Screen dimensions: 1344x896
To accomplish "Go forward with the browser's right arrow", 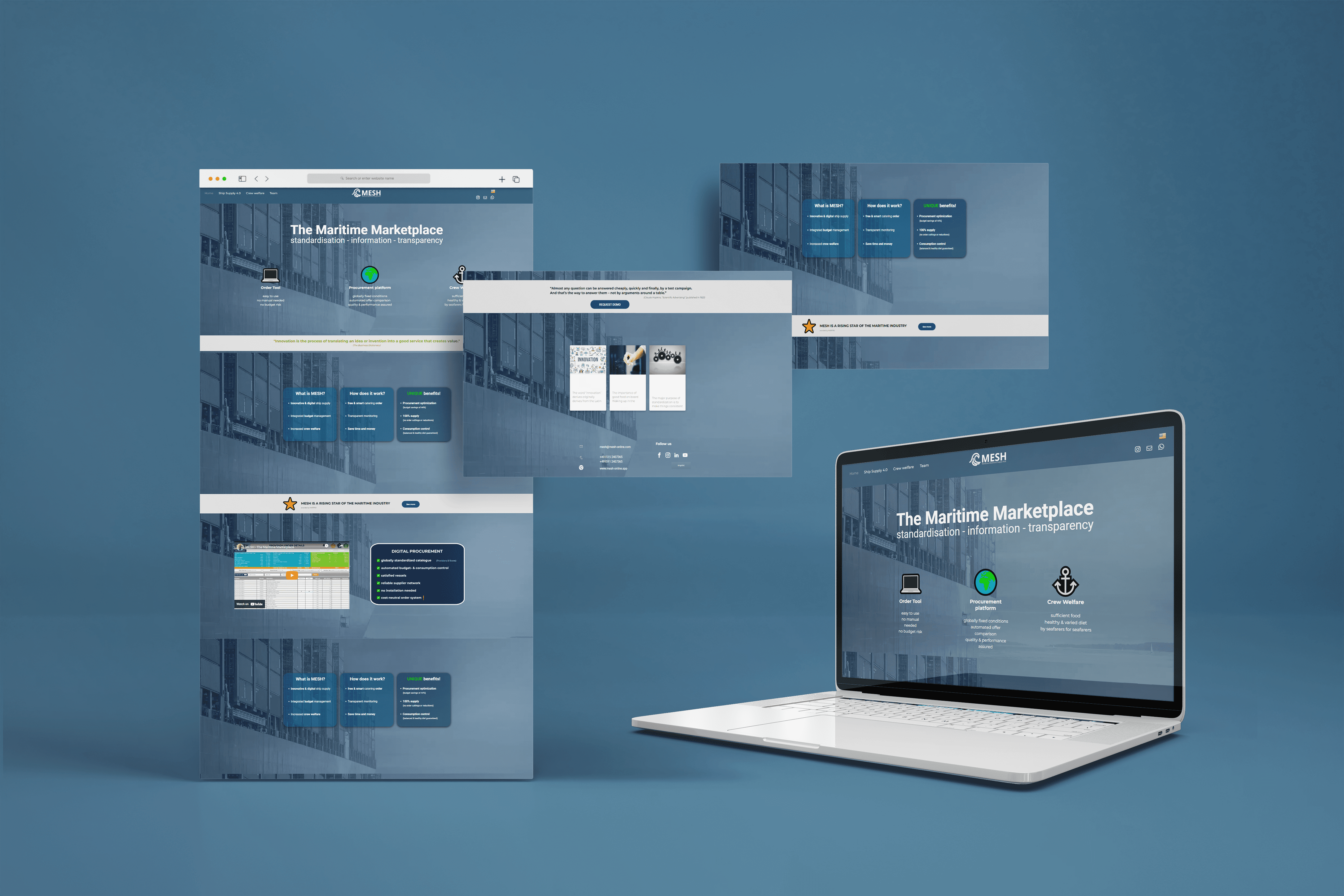I will [x=267, y=179].
